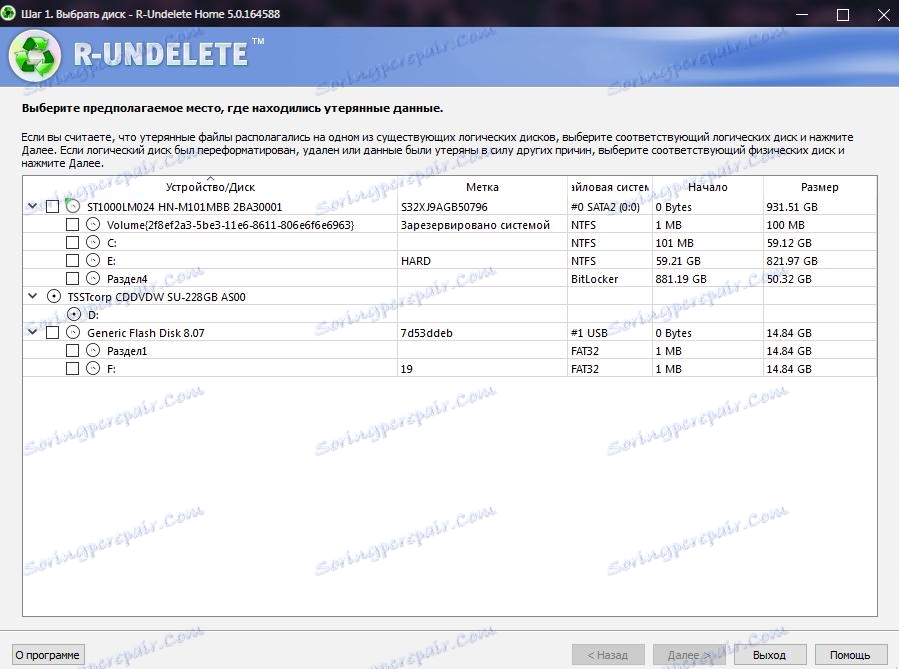Click the label 19 of drive F:
Screen dimensions: 899x669
tap(406, 369)
